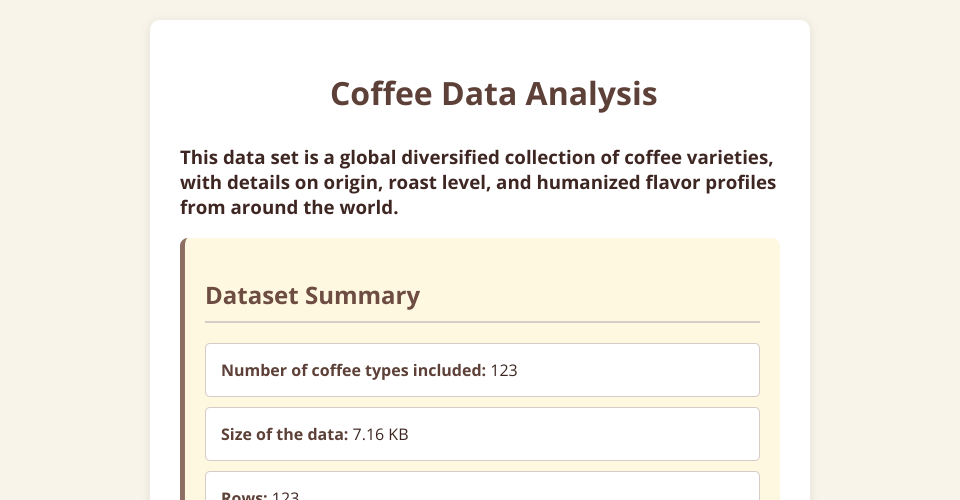The height and width of the screenshot is (500, 960).
Task: Click the Size of the data label
Action: (284, 435)
